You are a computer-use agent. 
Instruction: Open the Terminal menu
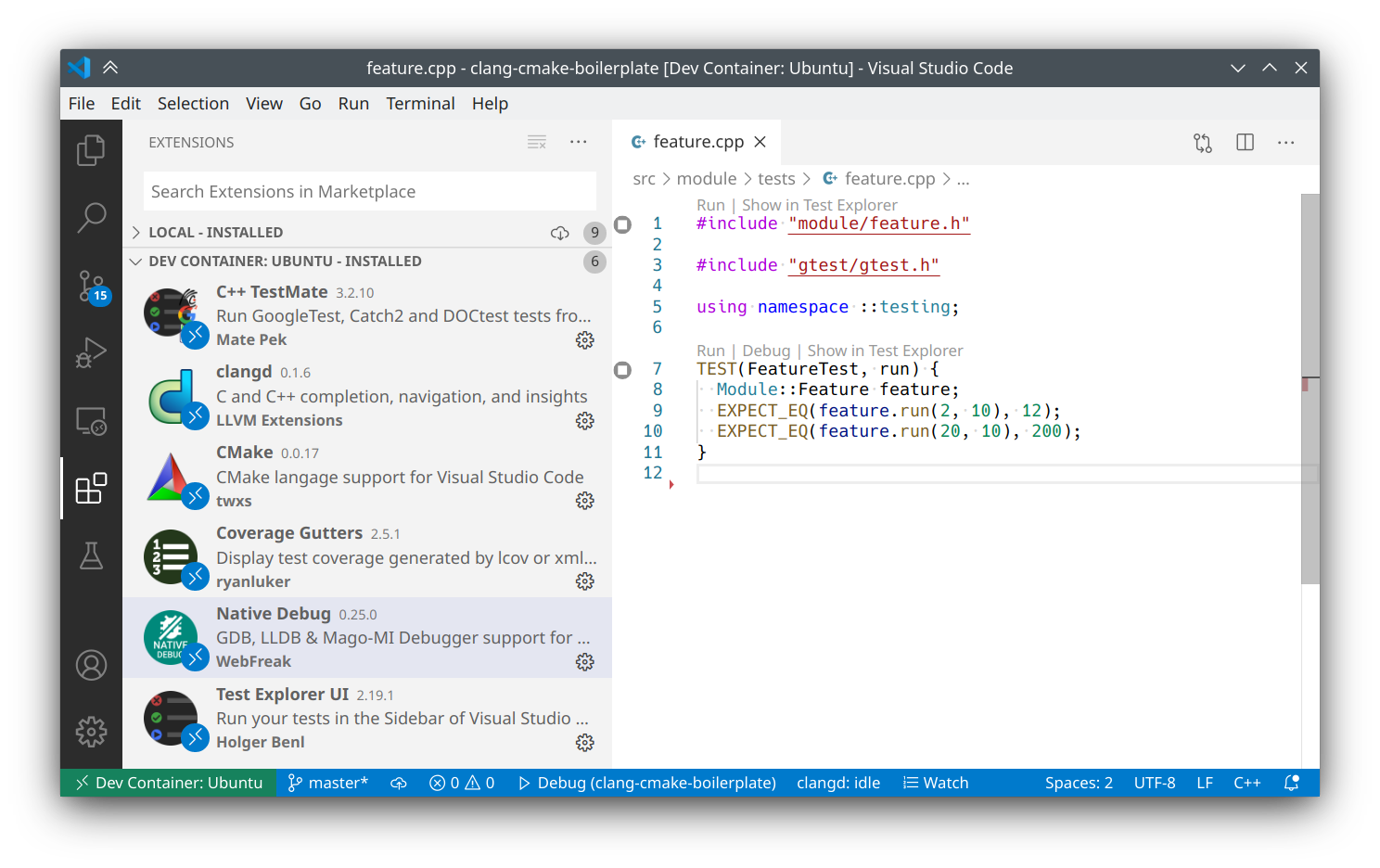[420, 104]
